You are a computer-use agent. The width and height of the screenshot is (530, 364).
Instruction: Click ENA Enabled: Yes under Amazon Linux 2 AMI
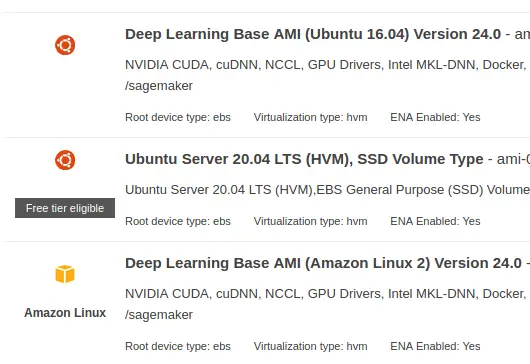tap(435, 346)
